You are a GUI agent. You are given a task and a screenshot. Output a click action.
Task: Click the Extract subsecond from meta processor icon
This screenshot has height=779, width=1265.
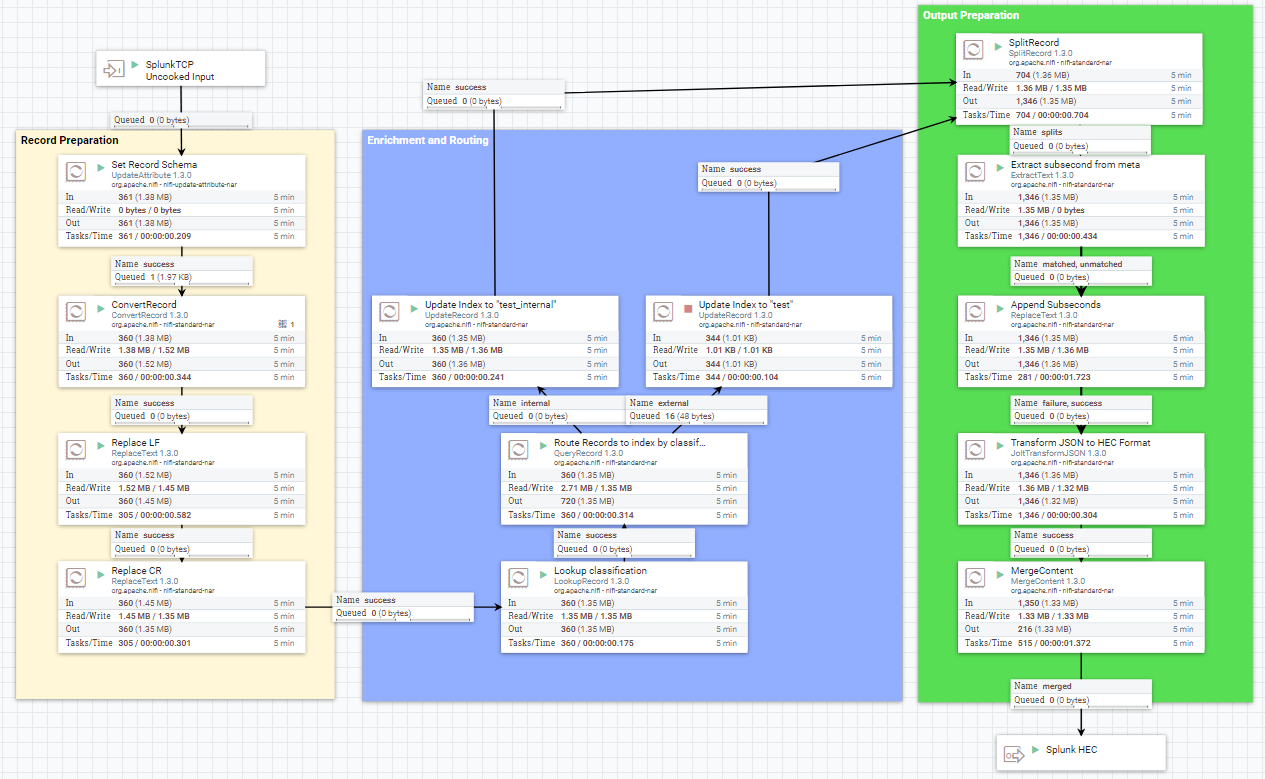(x=973, y=170)
